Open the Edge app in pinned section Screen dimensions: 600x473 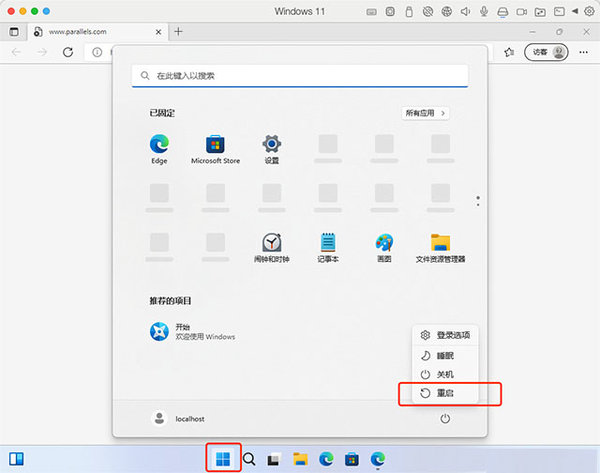click(x=159, y=149)
